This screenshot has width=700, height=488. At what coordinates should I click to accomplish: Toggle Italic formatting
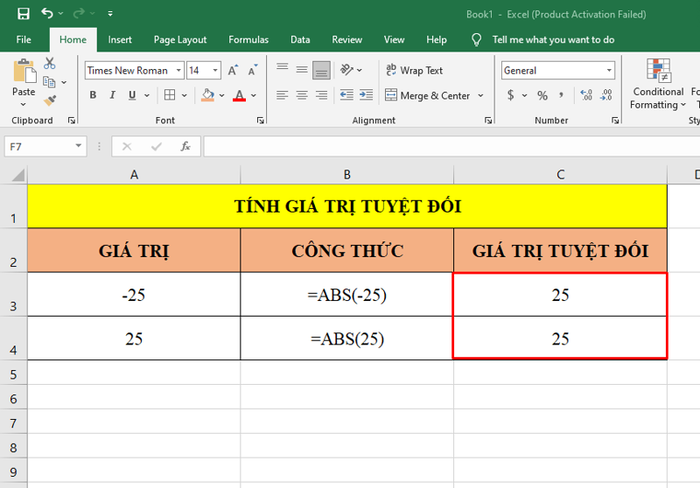pos(112,95)
